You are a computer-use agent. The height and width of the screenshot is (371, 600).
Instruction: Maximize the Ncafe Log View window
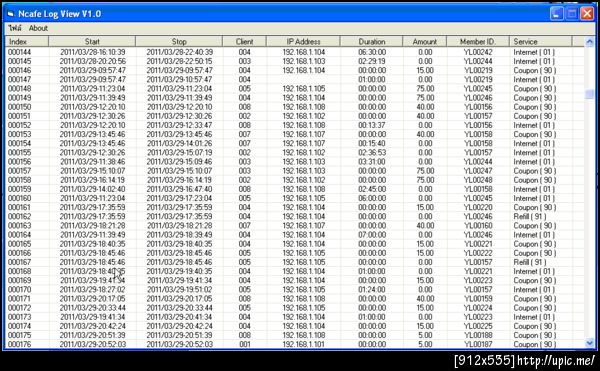click(572, 14)
